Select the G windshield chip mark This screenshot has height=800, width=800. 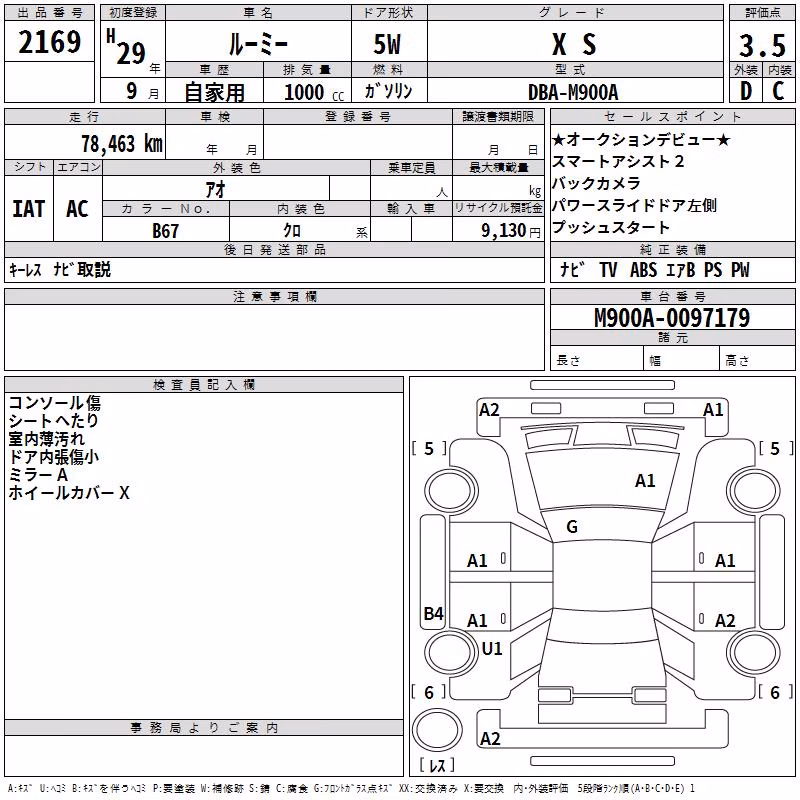pos(571,527)
